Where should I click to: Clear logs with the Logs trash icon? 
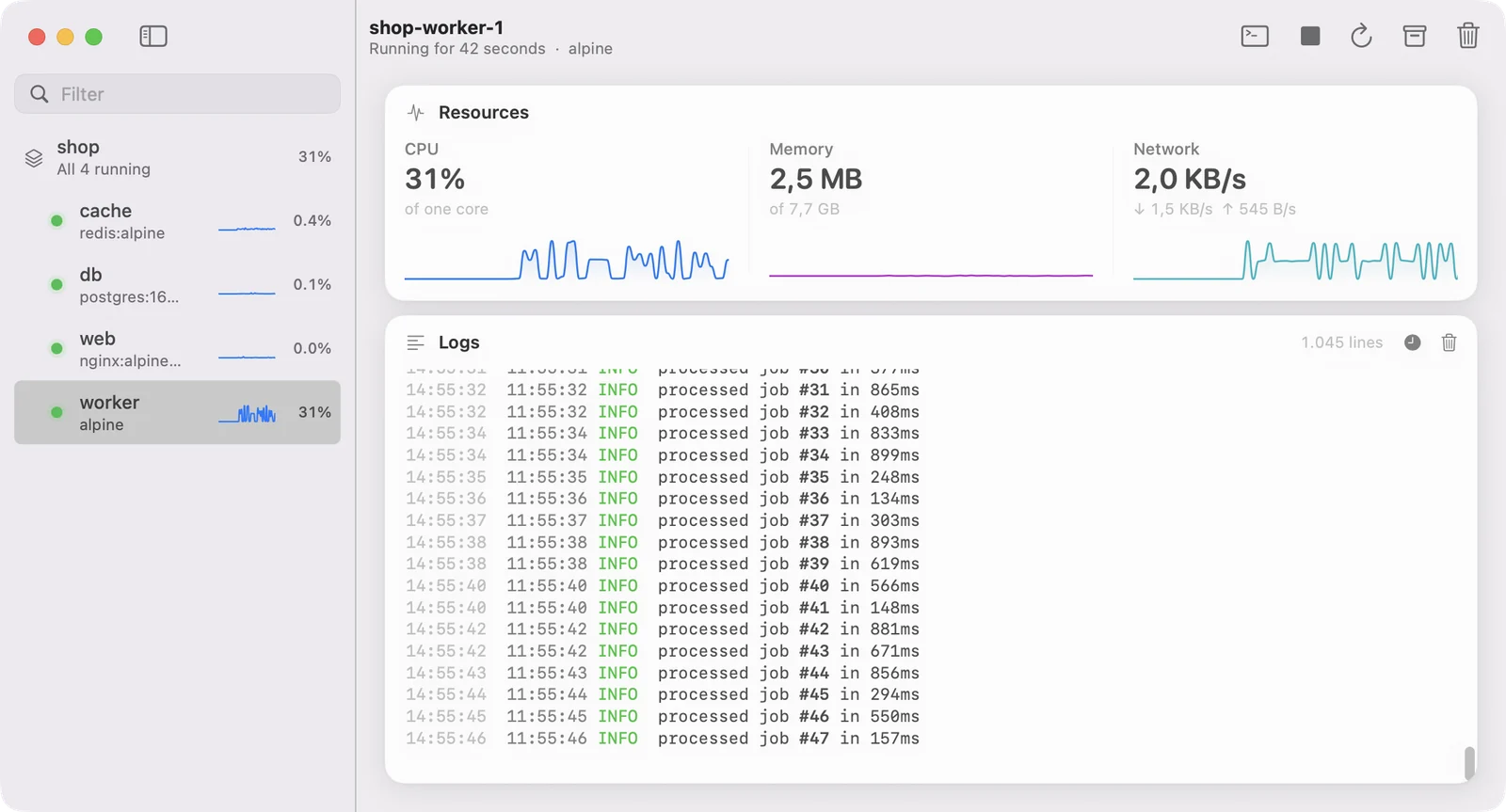(x=1449, y=342)
